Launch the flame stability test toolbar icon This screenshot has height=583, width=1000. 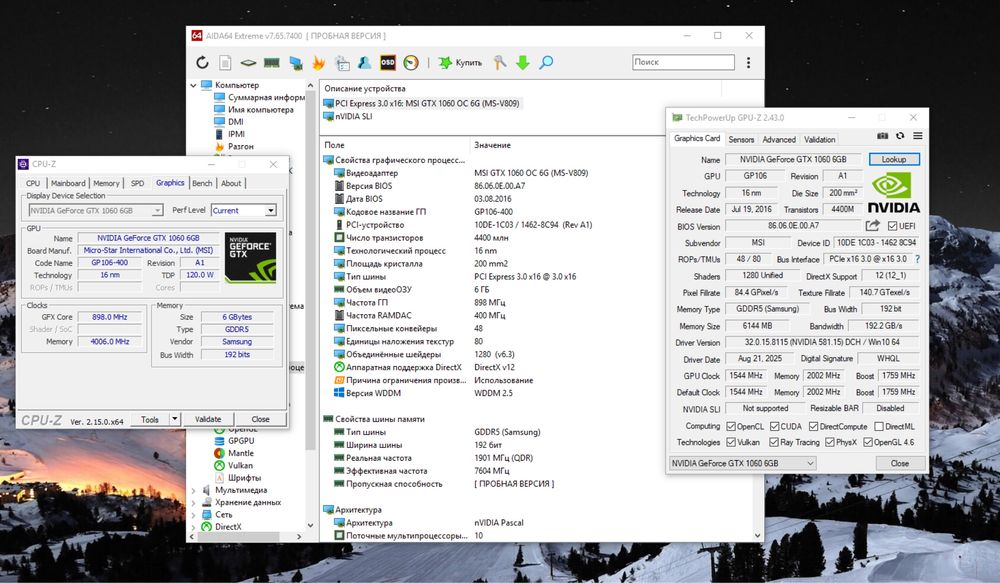pos(318,63)
